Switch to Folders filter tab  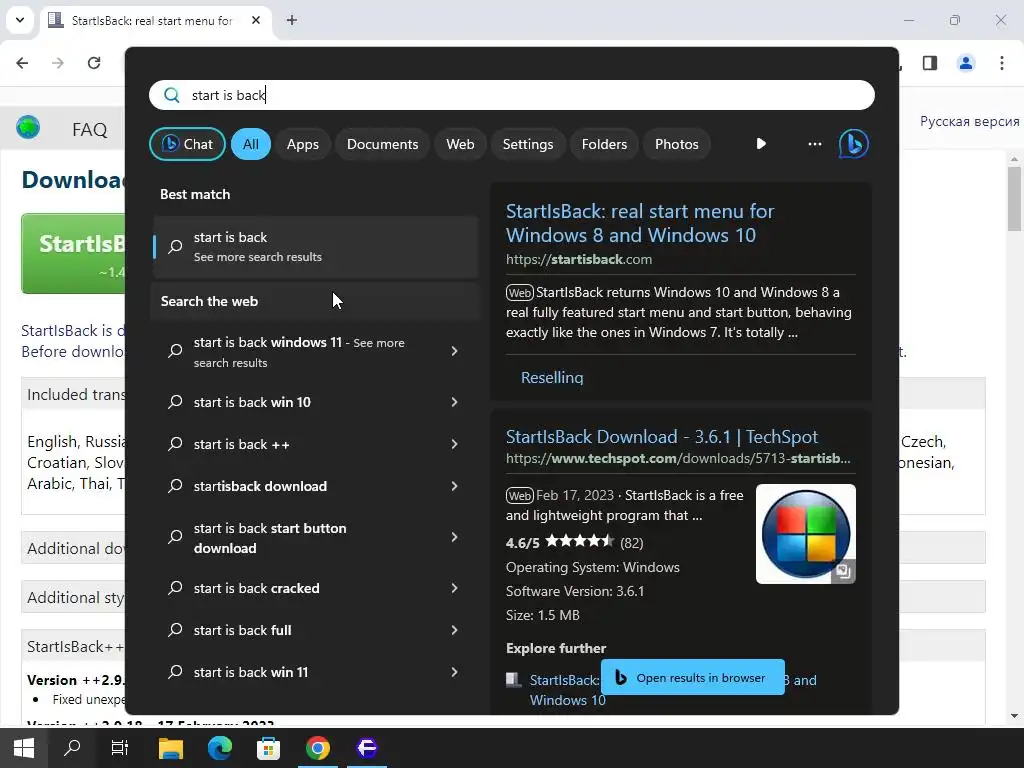pos(604,144)
